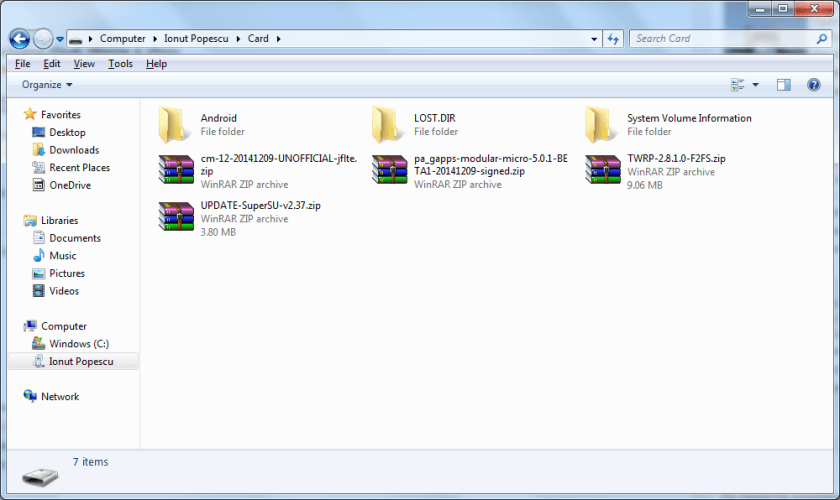Click the Refresh button in address bar
Viewport: 840px width, 500px height.
pyautogui.click(x=613, y=39)
